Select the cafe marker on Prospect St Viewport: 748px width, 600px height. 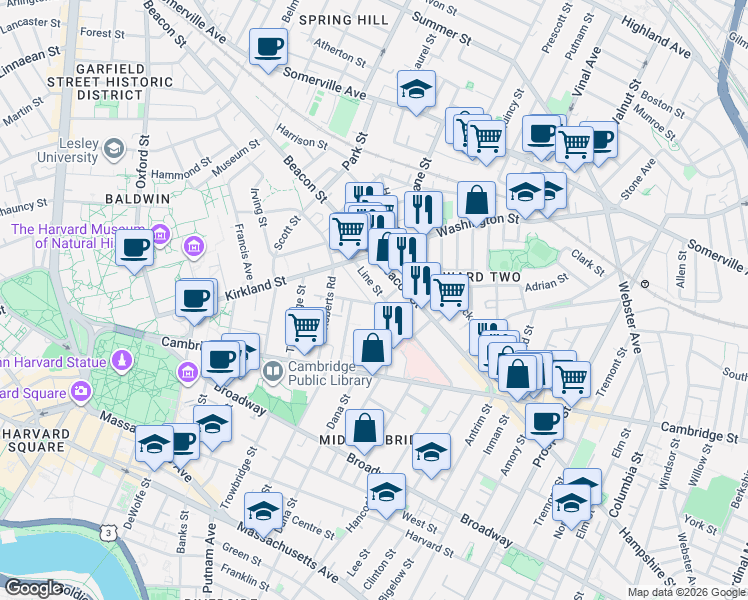[x=544, y=424]
